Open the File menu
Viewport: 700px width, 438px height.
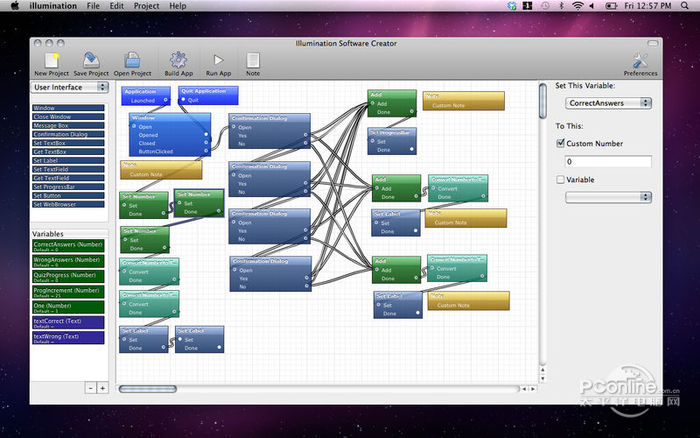(93, 6)
